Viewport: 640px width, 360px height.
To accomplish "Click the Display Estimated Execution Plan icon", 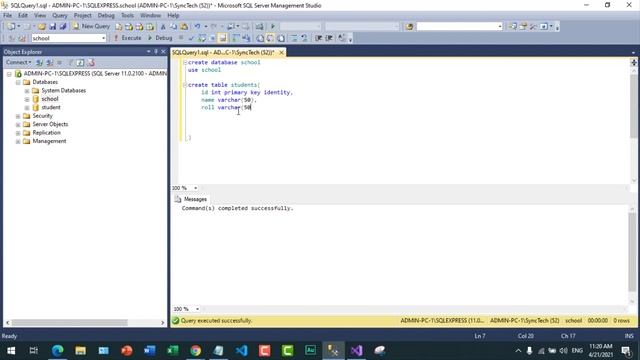I will click(x=202, y=38).
